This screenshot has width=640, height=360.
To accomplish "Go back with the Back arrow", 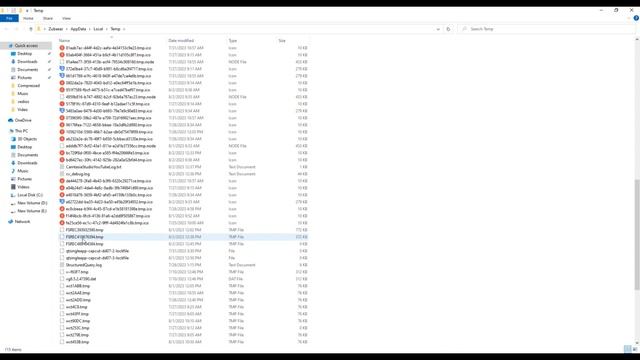I will click(6, 29).
